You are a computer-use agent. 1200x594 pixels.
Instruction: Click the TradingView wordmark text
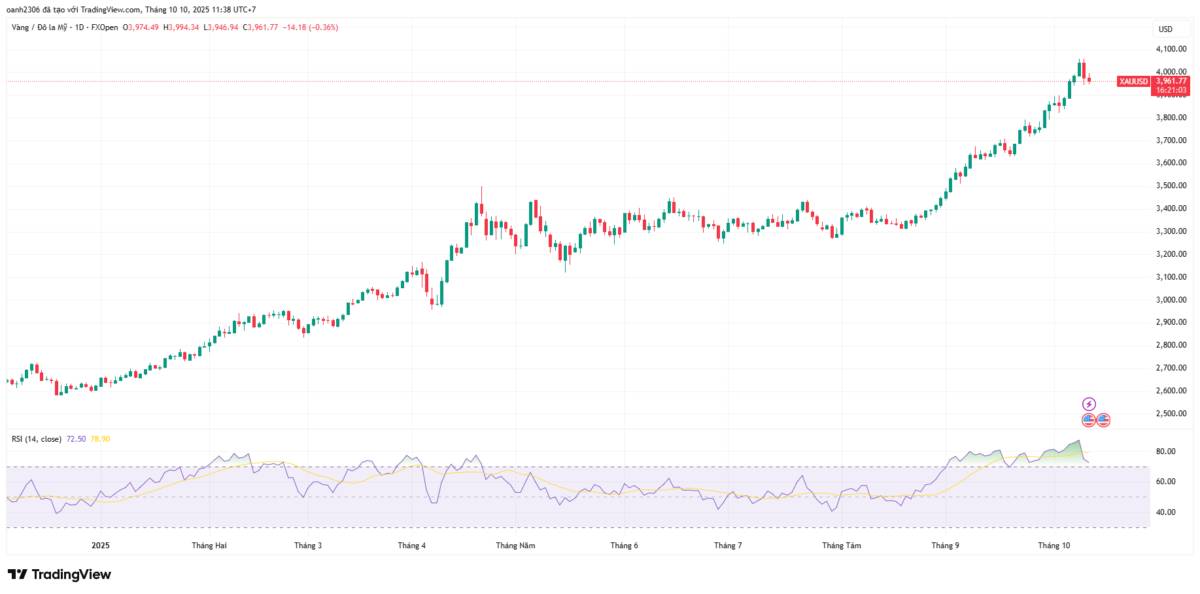click(x=71, y=574)
